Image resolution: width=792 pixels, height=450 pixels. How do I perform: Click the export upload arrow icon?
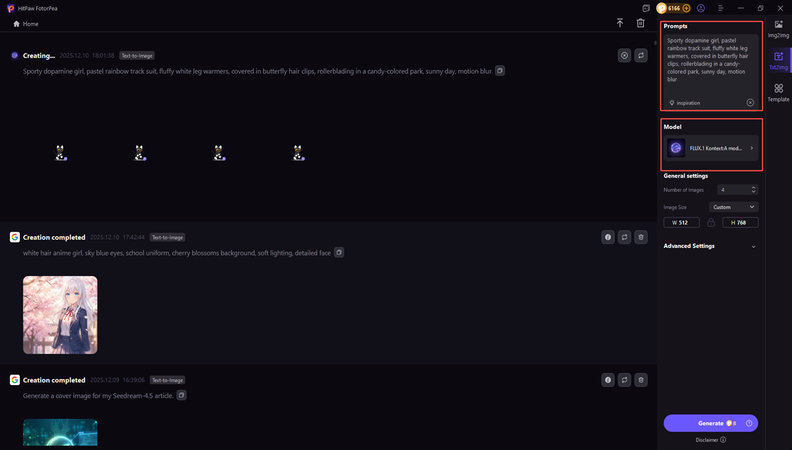pos(620,23)
